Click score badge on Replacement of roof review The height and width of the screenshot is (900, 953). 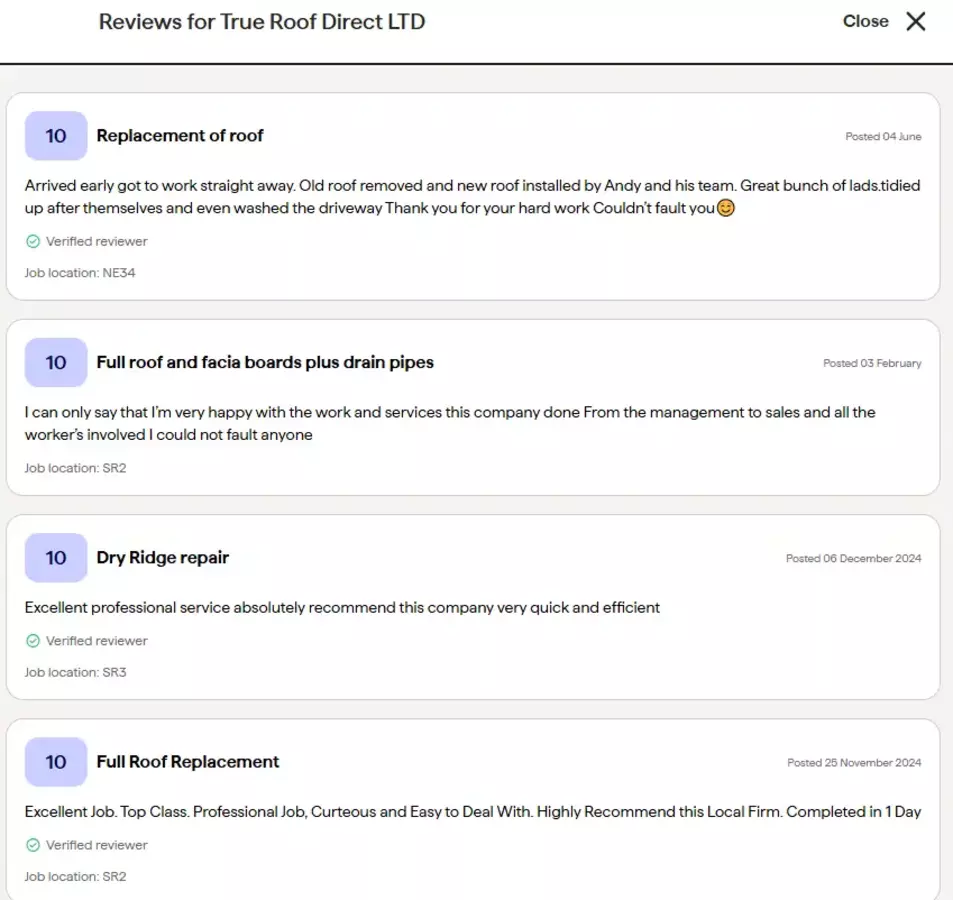(56, 136)
